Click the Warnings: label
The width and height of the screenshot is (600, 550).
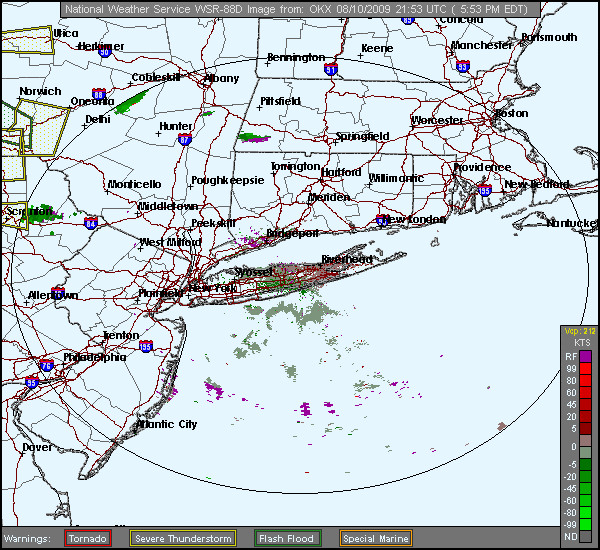[27, 539]
